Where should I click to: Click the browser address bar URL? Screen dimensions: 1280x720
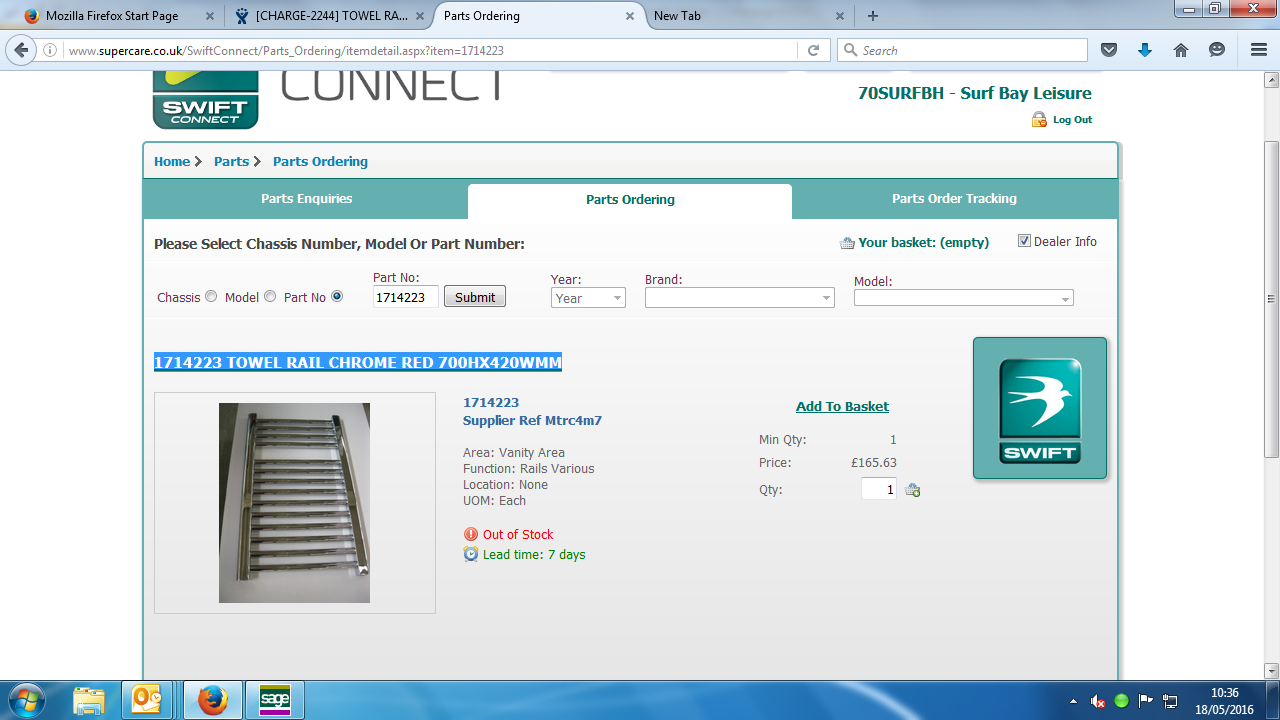pyautogui.click(x=430, y=50)
